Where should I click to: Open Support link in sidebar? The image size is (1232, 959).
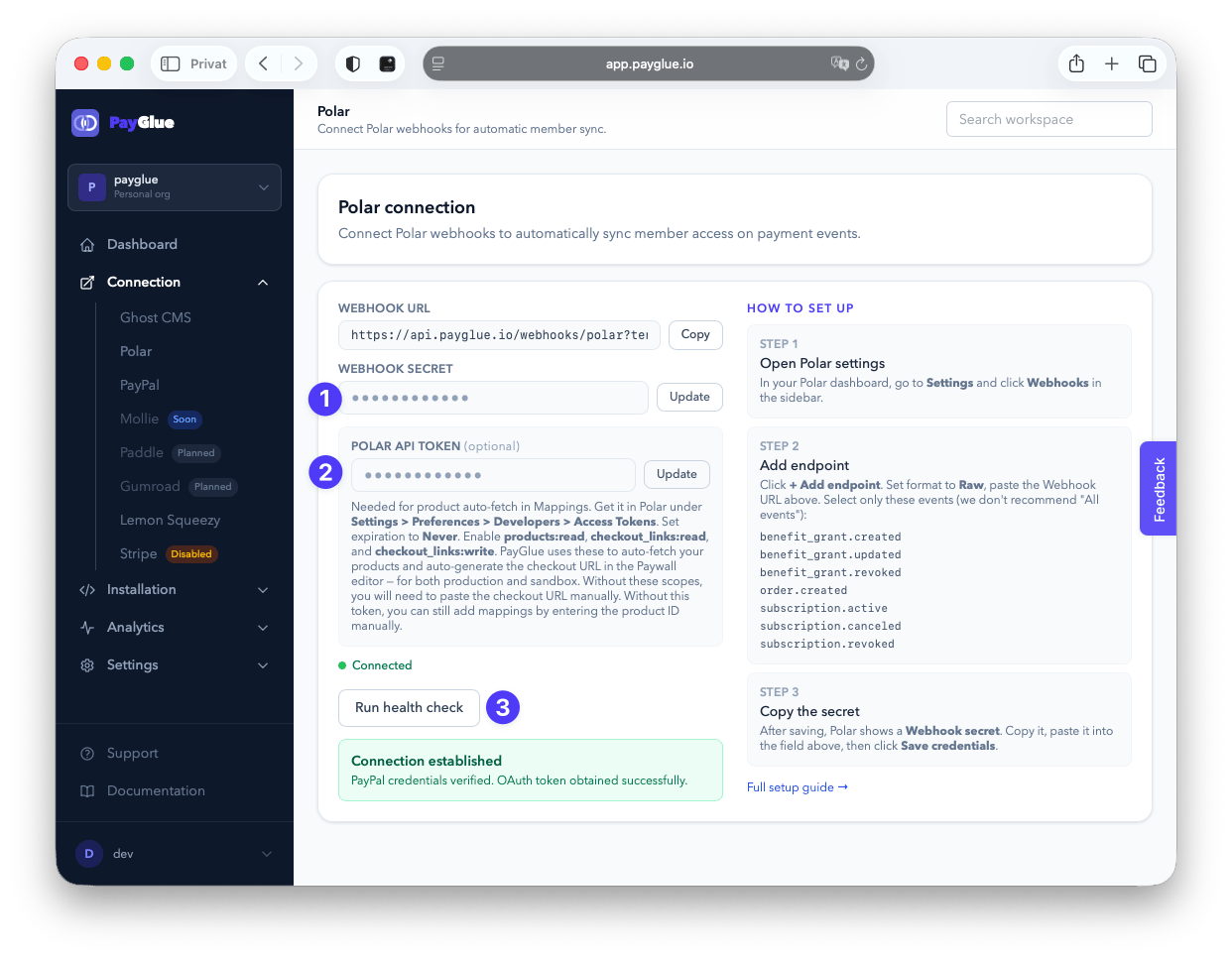pyautogui.click(x=133, y=754)
